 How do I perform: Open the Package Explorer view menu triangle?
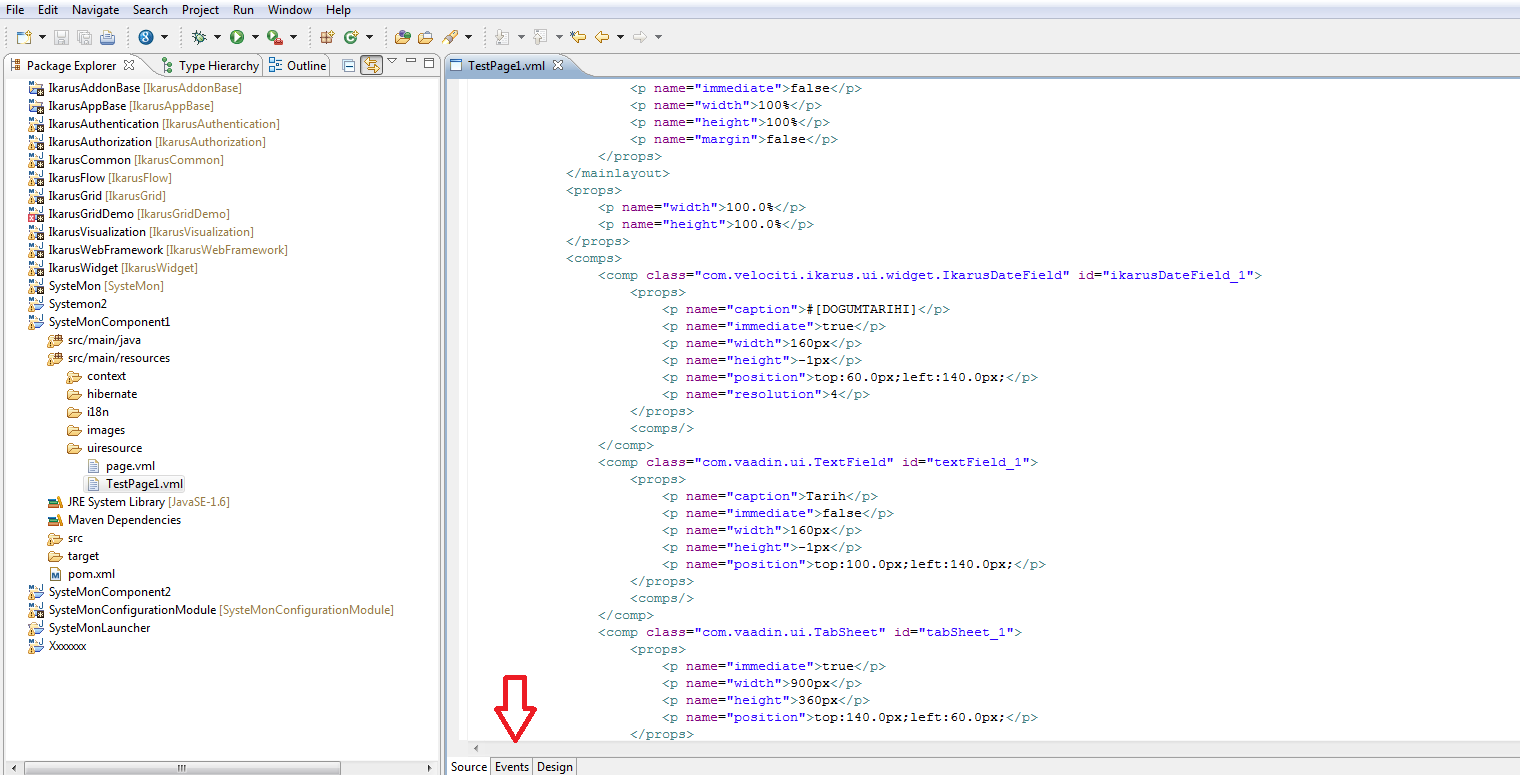coord(392,62)
